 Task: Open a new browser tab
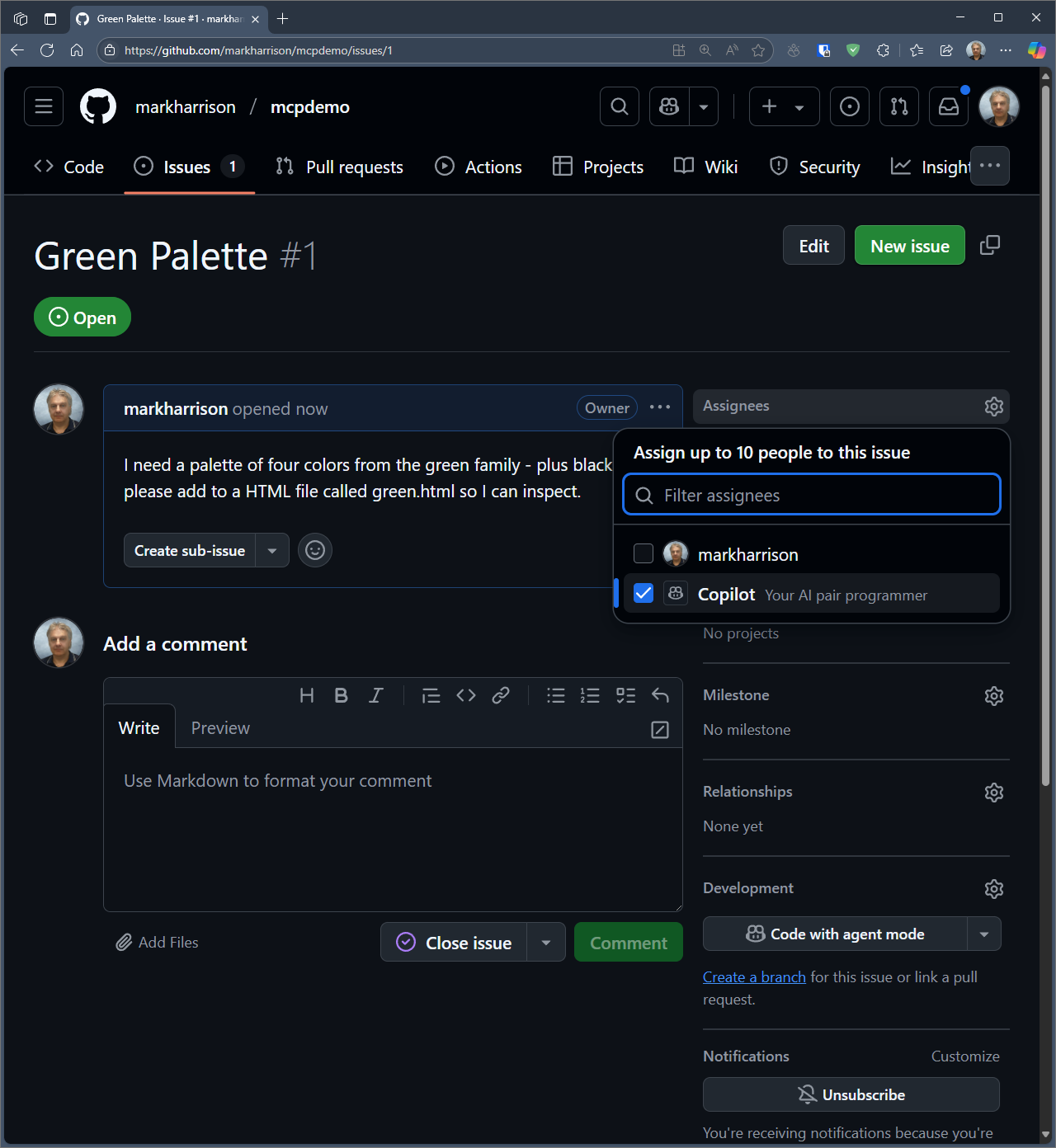tap(283, 18)
